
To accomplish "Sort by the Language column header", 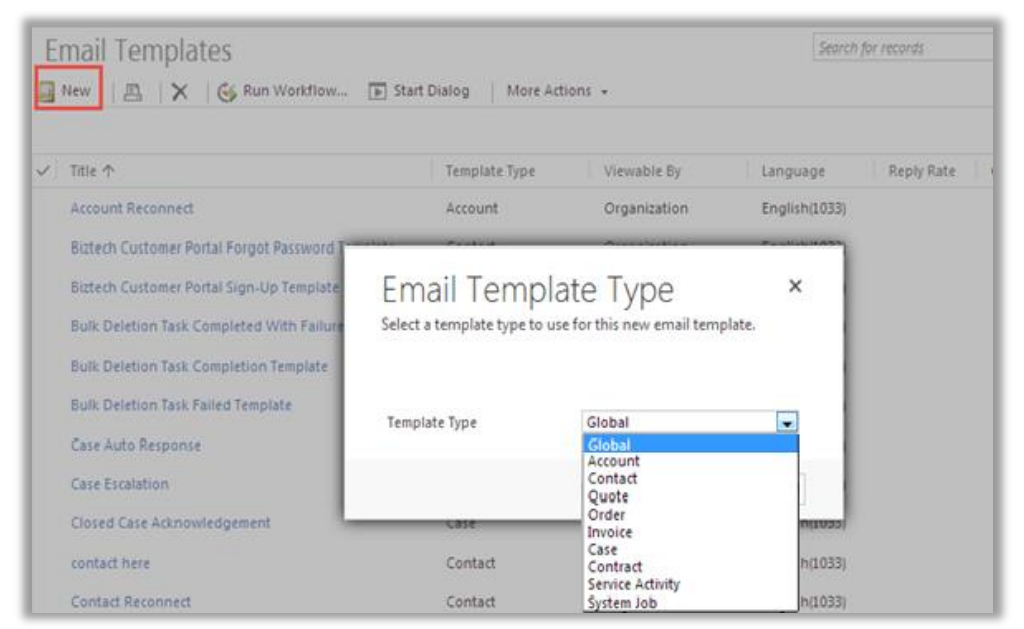I will [x=793, y=170].
